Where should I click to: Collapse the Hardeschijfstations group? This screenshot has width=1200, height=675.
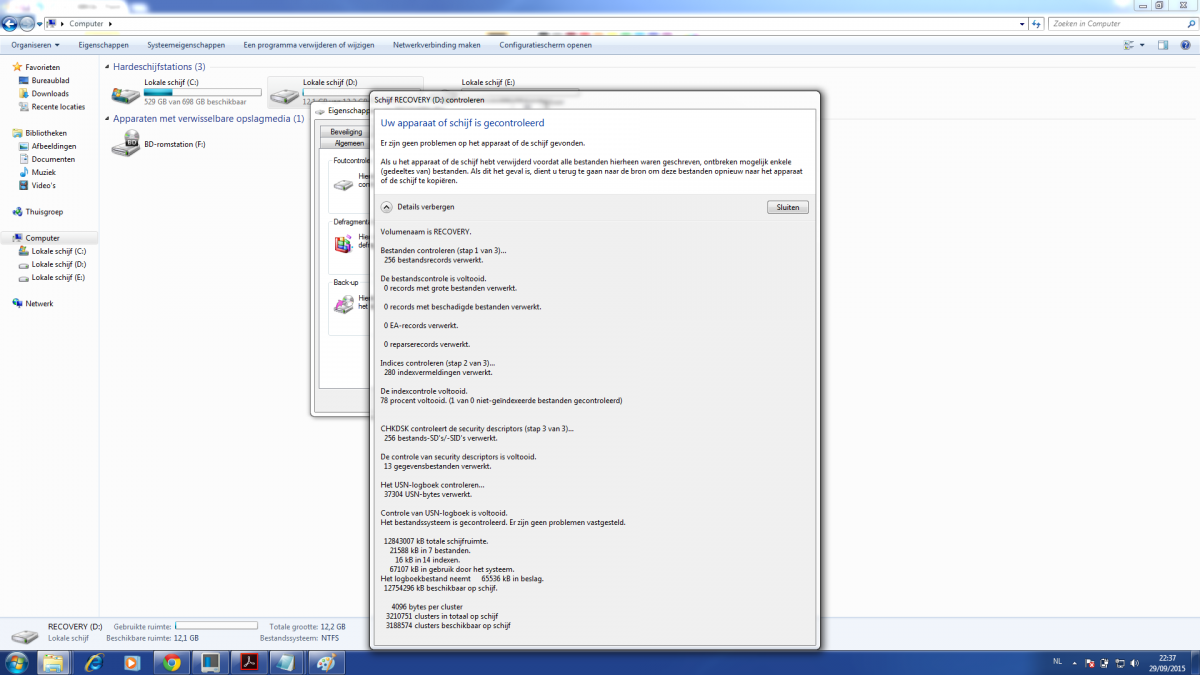click(x=107, y=67)
